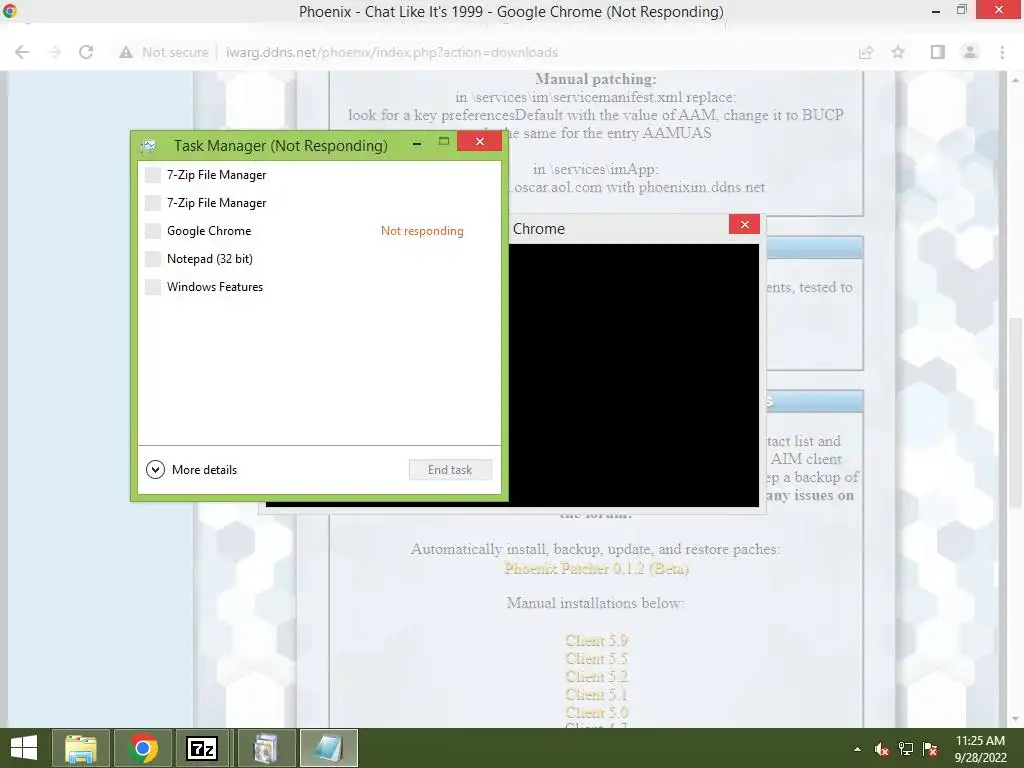The height and width of the screenshot is (768, 1024).
Task: Click the Manual patching heading
Action: [x=596, y=79]
